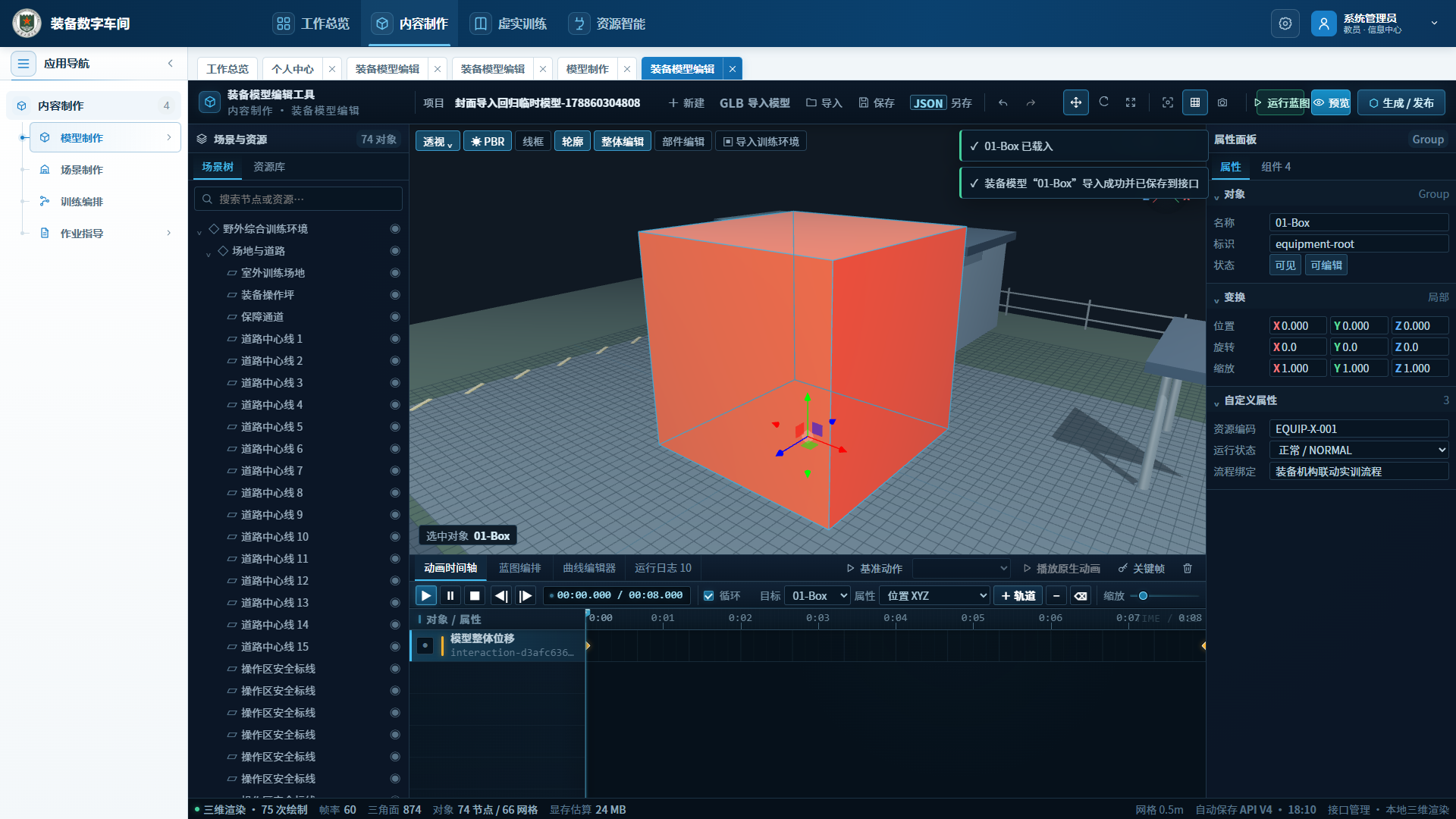Delete keyframe with the trash icon
The width and height of the screenshot is (1456, 819).
click(x=1188, y=569)
